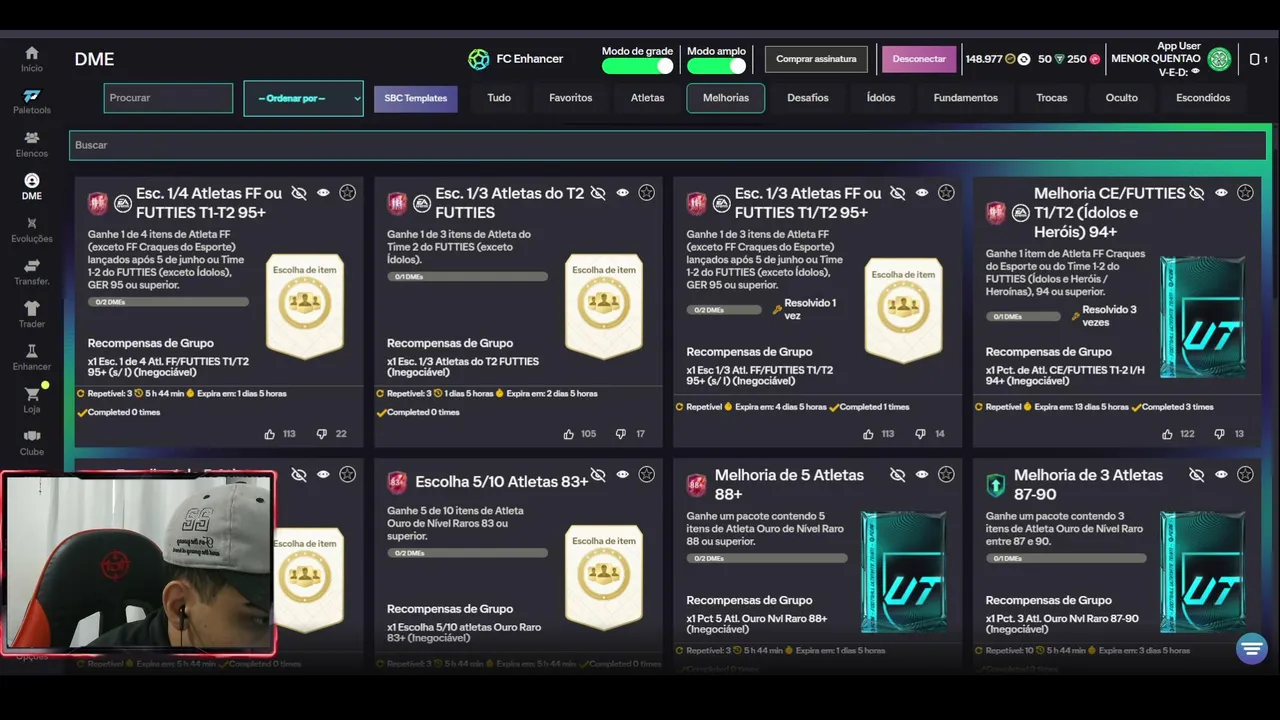Toggle the eye icon on Melhoria de 3 Atletas 87-90
The image size is (1280, 720).
coord(1221,475)
